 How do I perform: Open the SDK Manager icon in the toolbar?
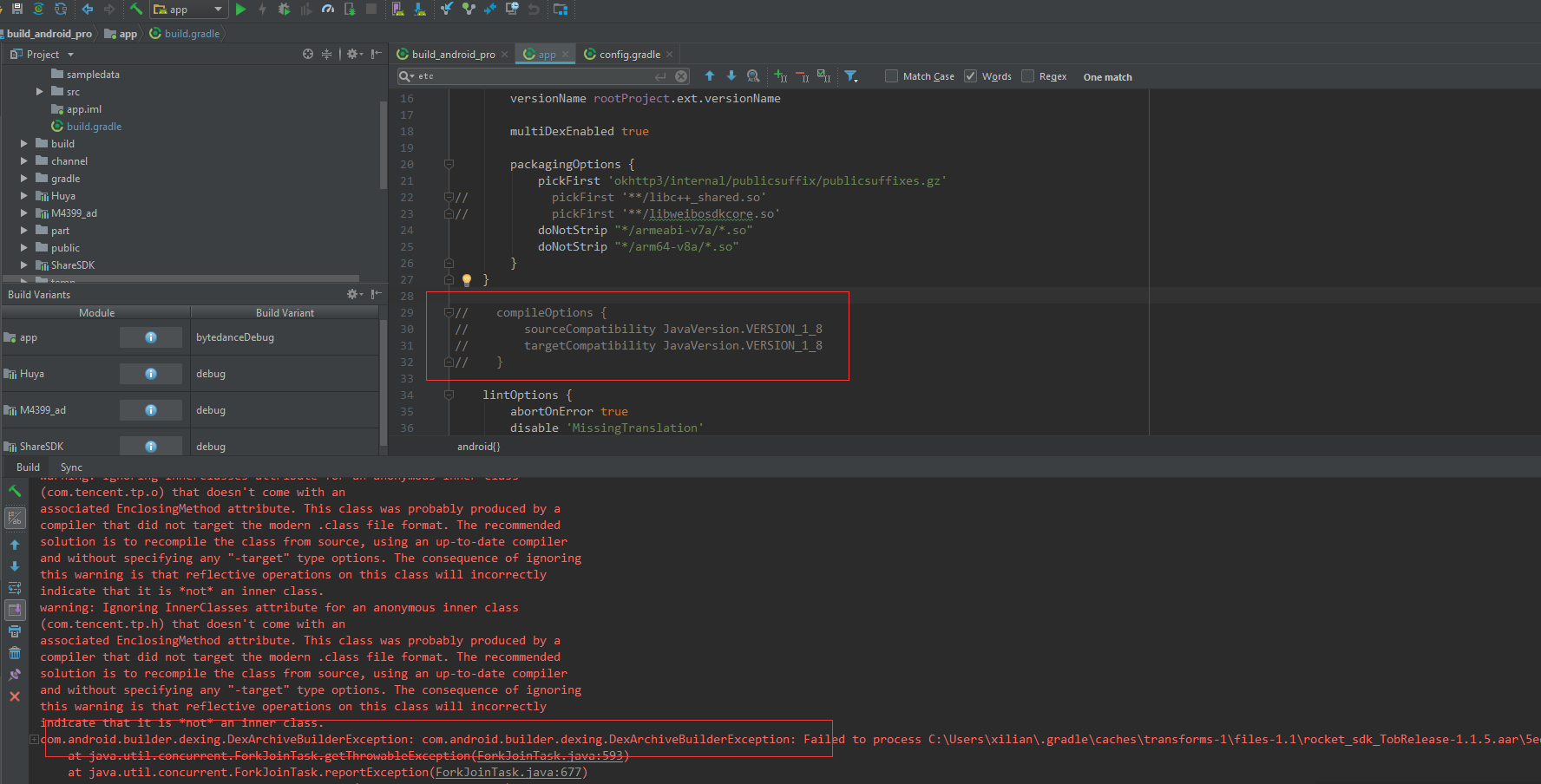coord(420,9)
